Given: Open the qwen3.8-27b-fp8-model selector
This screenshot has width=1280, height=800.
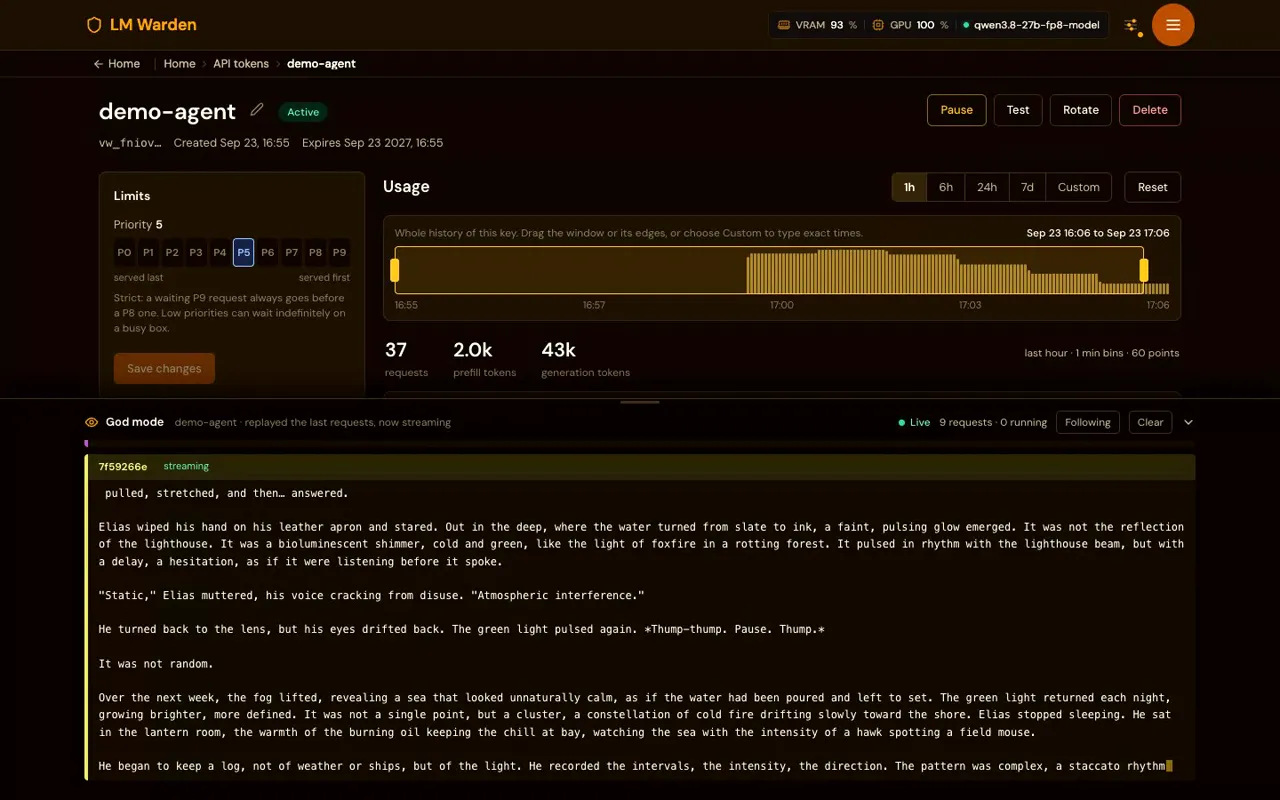Looking at the screenshot, I should (x=1030, y=25).
